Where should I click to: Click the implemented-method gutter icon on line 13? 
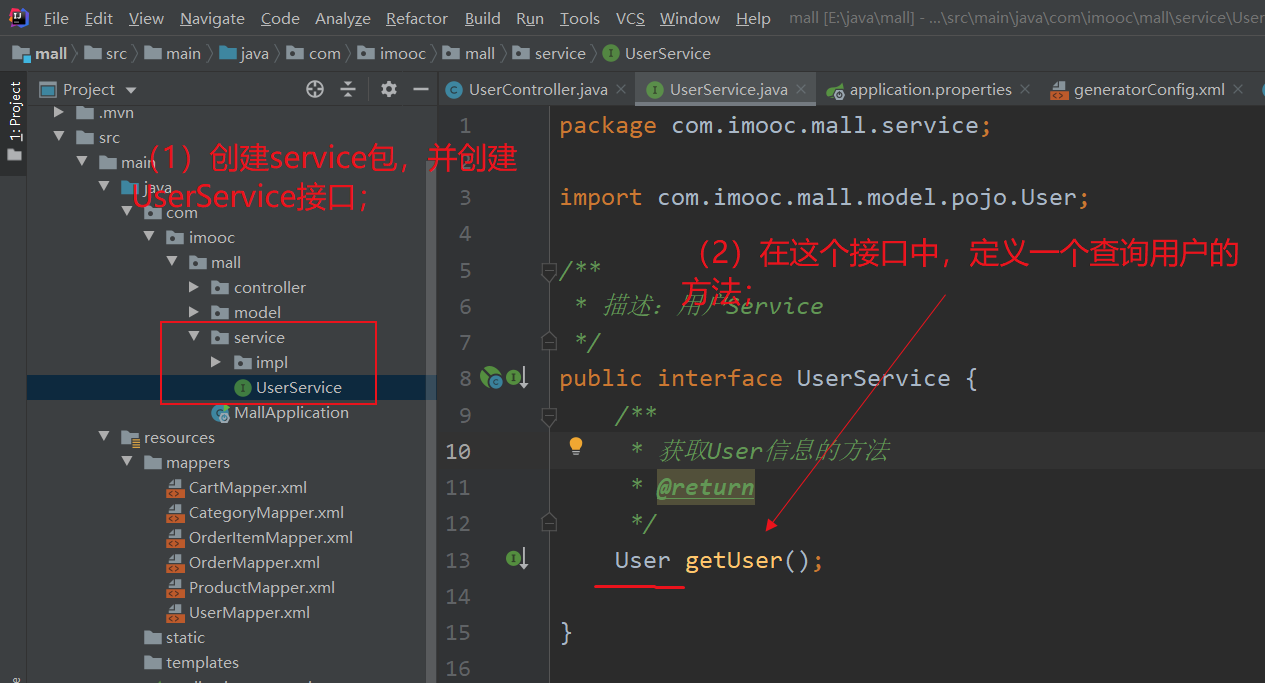[x=517, y=559]
